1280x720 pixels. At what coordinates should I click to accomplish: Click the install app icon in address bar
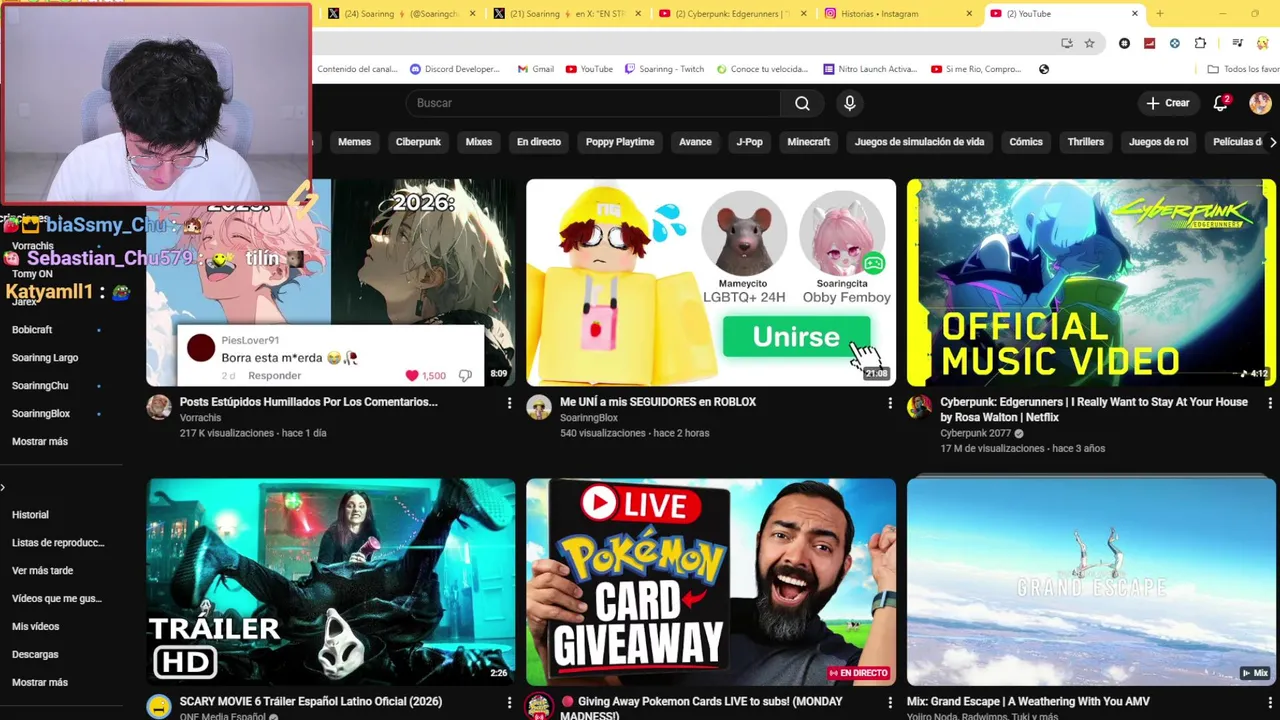point(1067,43)
